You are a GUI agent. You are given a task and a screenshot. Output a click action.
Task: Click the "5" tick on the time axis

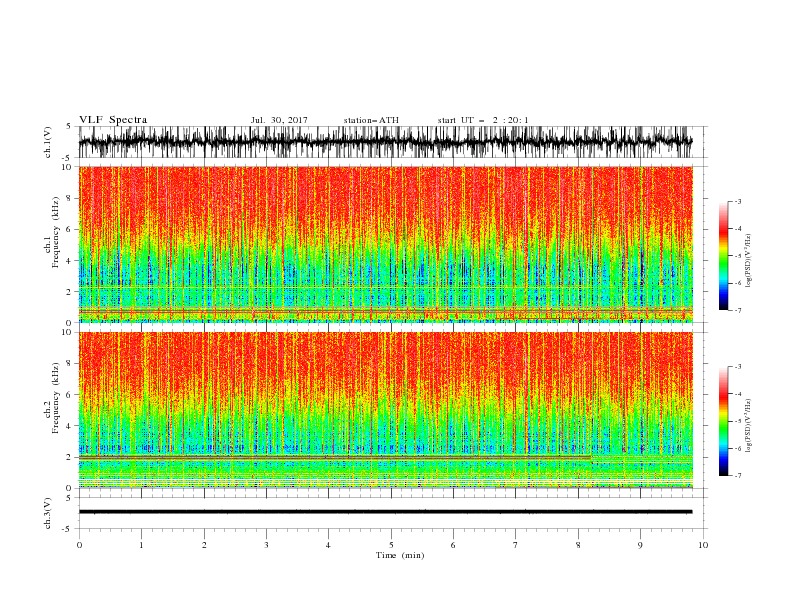pos(391,545)
